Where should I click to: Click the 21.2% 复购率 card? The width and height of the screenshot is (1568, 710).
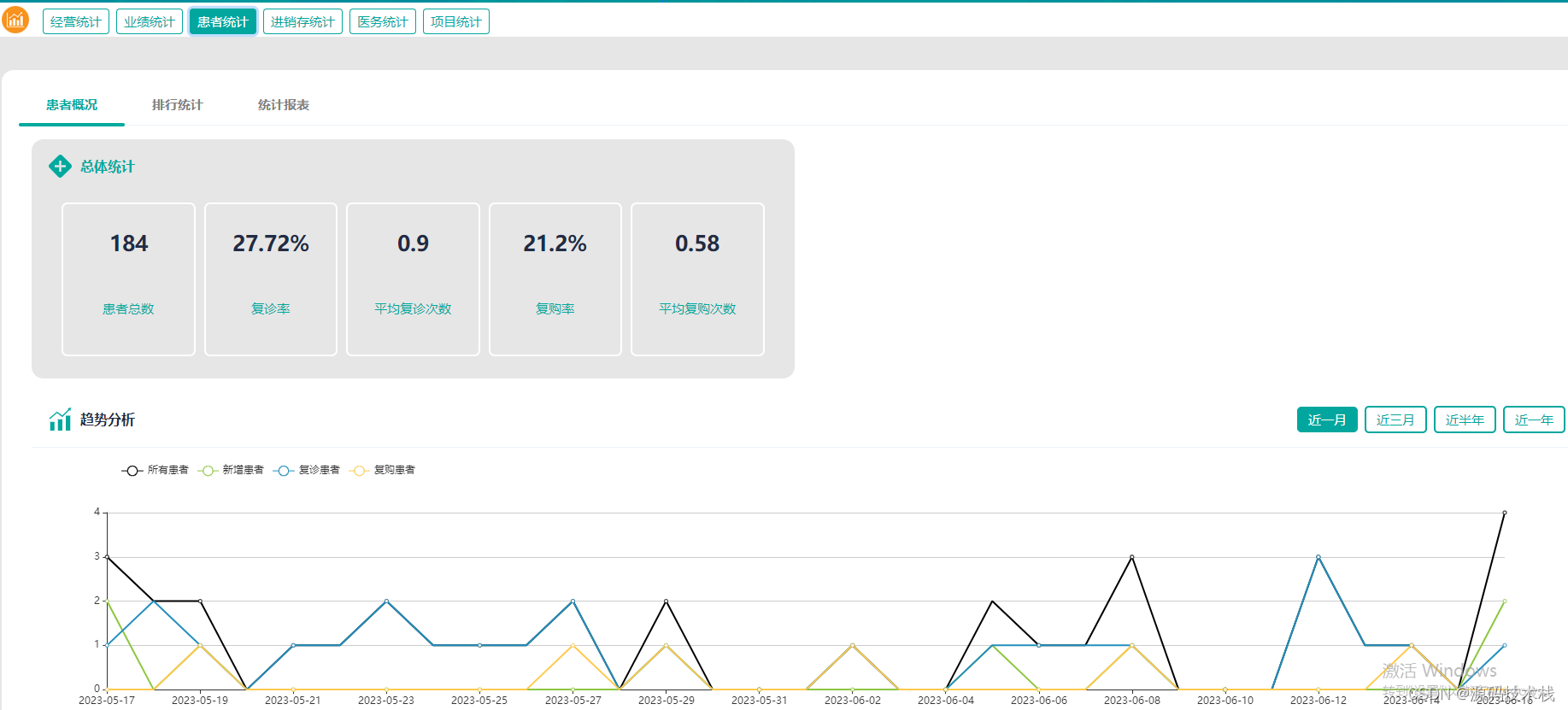coord(555,279)
